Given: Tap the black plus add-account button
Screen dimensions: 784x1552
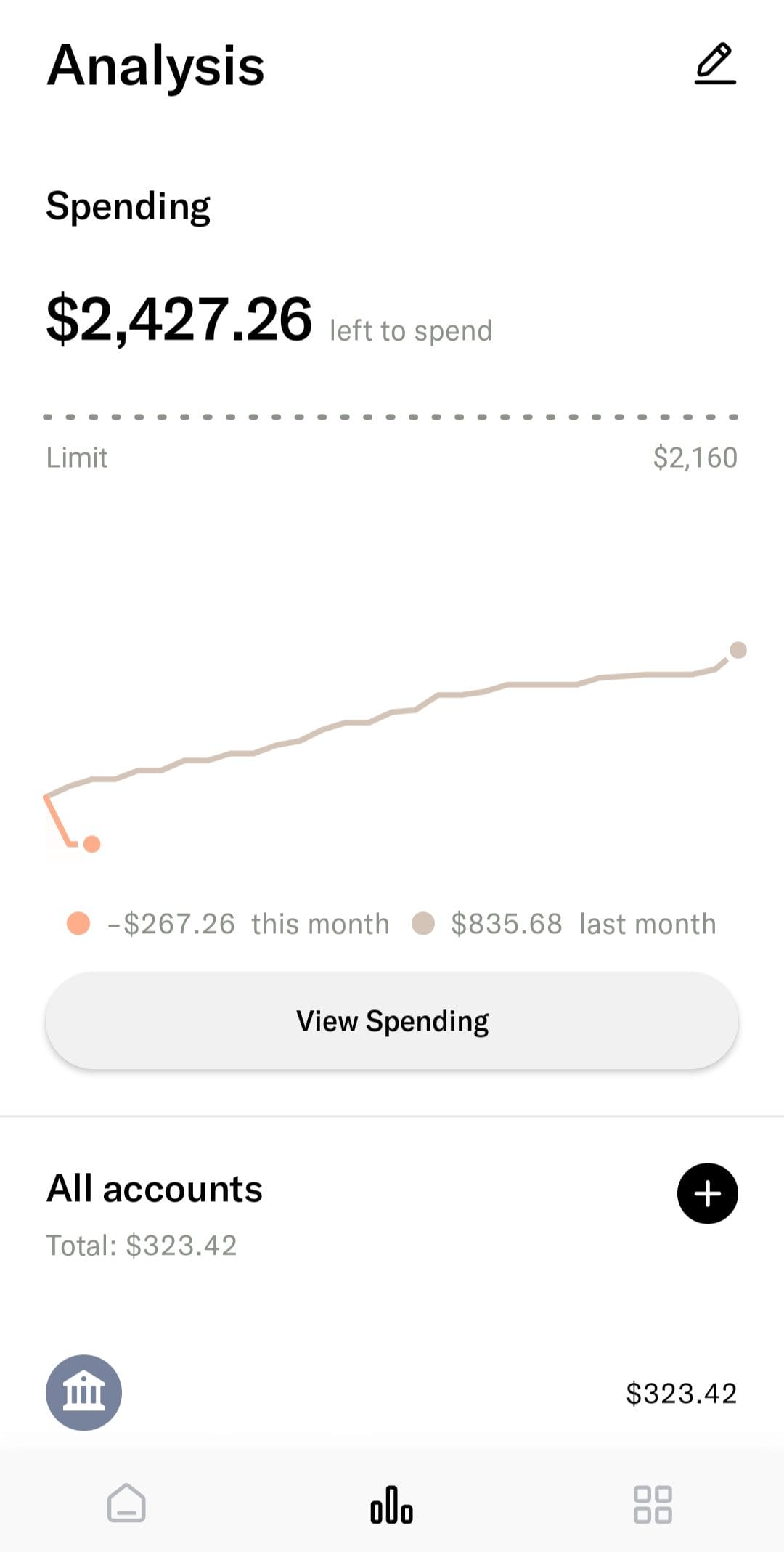Looking at the screenshot, I should pyautogui.click(x=707, y=1193).
